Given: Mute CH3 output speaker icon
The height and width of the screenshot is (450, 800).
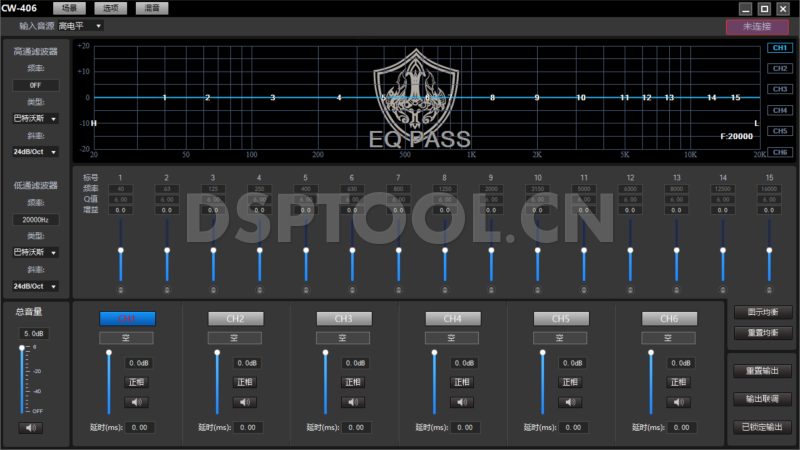Looking at the screenshot, I should click(x=354, y=402).
